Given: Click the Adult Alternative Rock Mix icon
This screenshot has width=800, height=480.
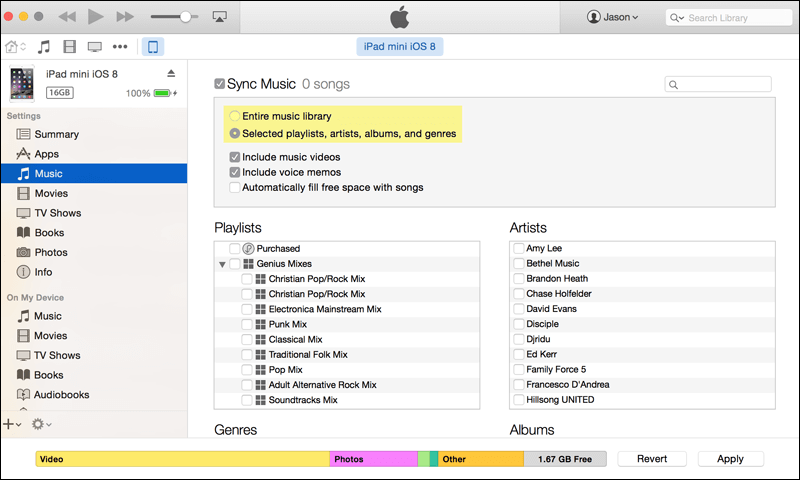Looking at the screenshot, I should click(261, 385).
